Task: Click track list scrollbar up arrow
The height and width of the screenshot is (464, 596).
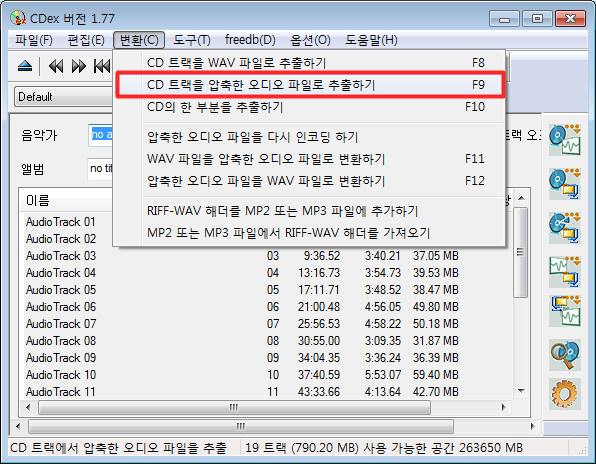Action: coord(521,198)
